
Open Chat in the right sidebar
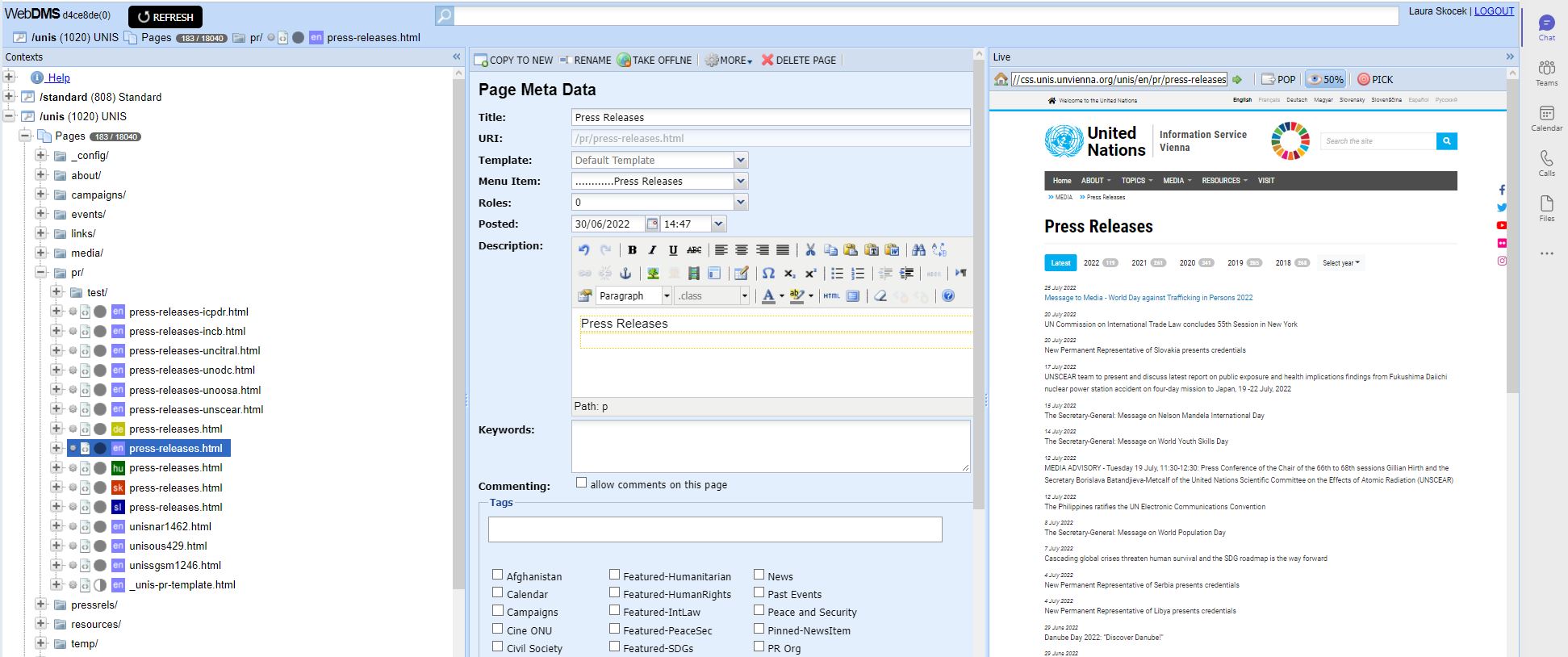pos(1546,28)
